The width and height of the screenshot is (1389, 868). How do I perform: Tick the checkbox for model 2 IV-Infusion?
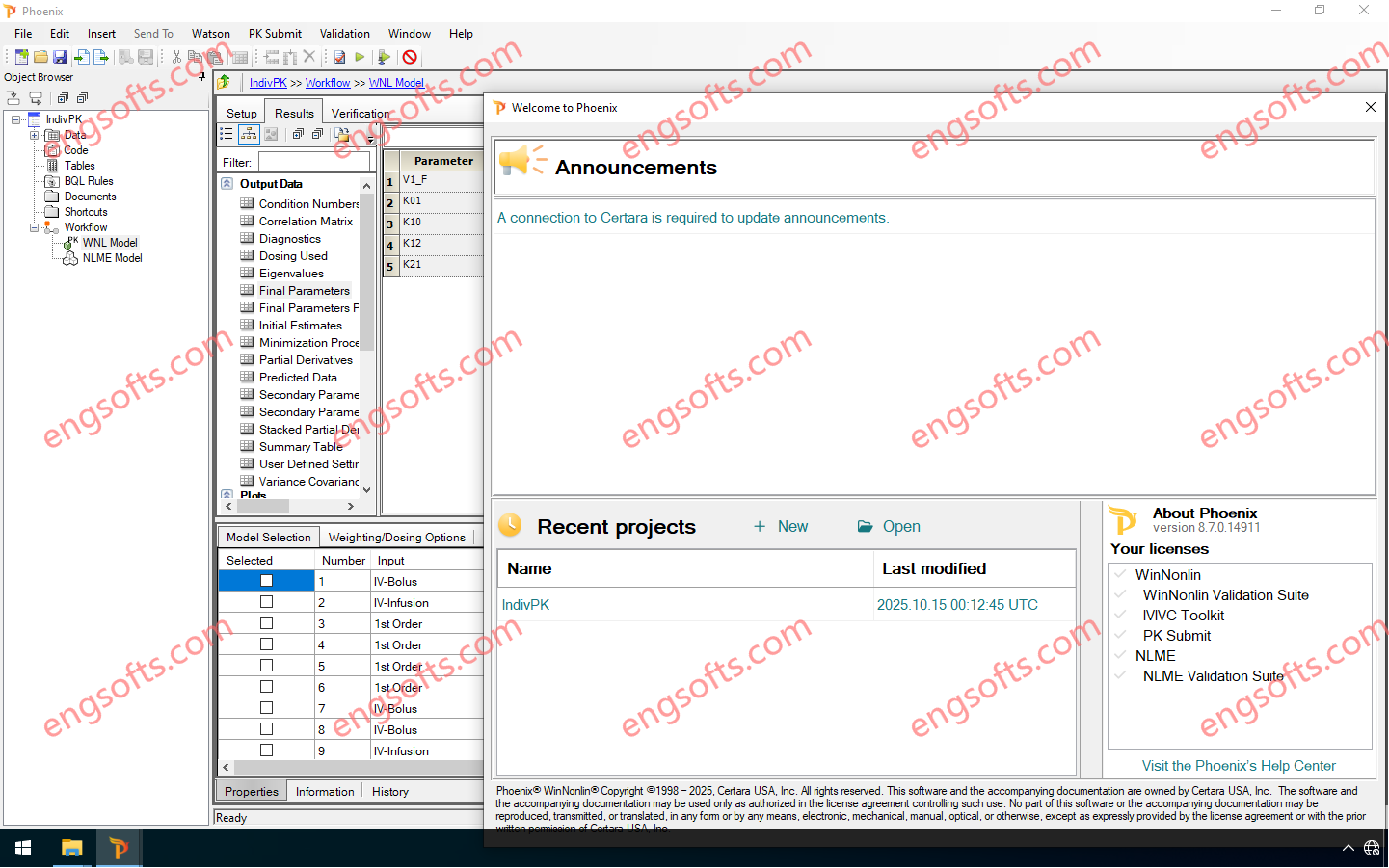click(x=266, y=602)
